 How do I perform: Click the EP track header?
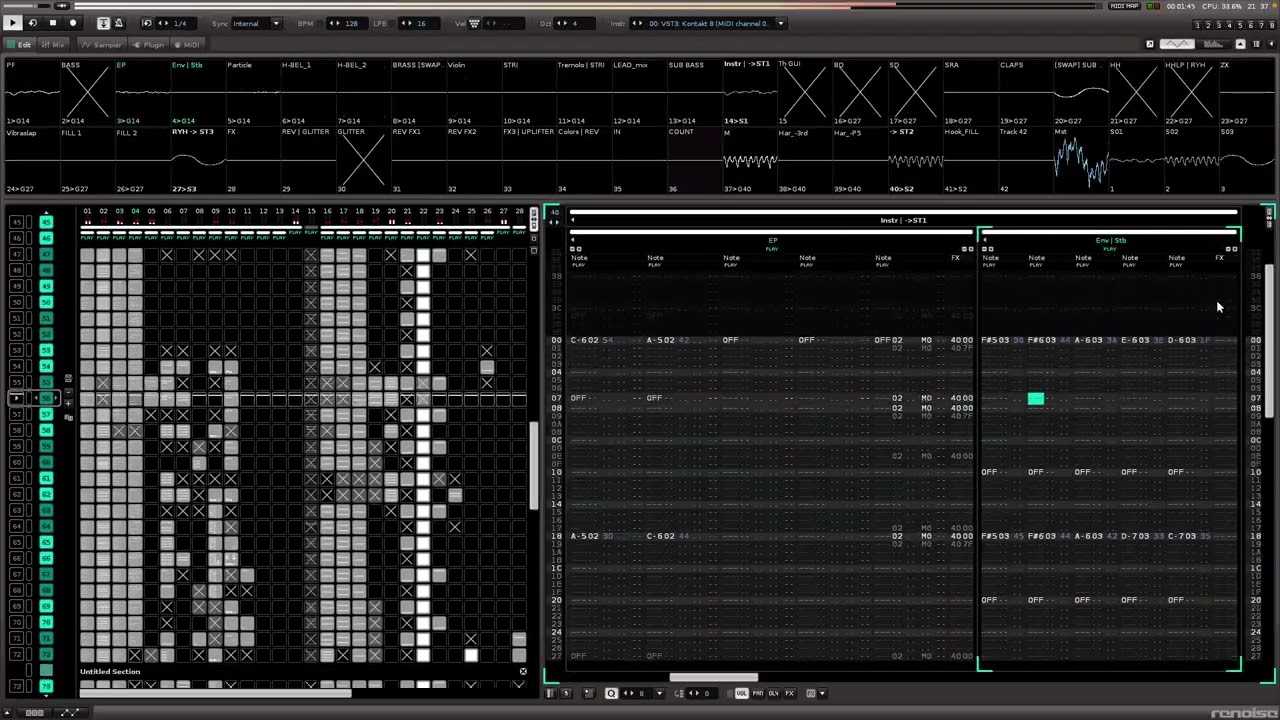tap(773, 240)
